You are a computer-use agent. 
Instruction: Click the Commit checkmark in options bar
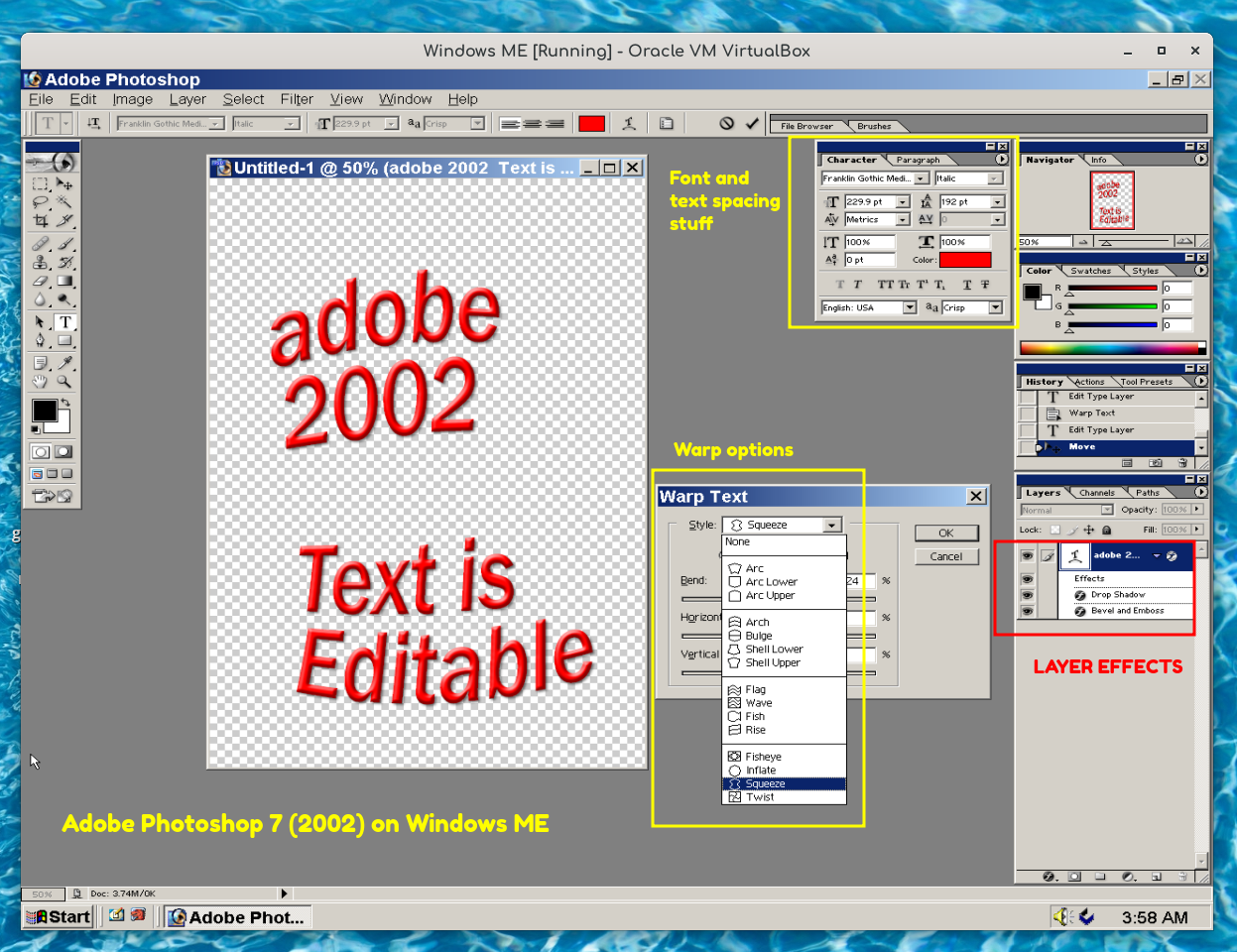click(x=752, y=124)
